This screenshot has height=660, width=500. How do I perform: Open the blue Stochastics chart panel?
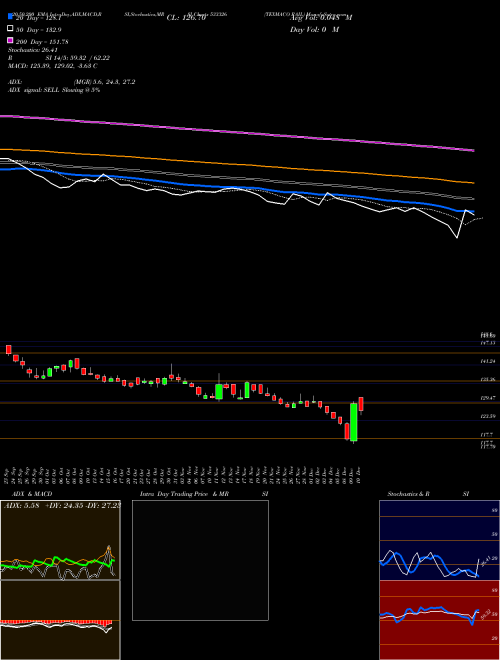(x=439, y=540)
